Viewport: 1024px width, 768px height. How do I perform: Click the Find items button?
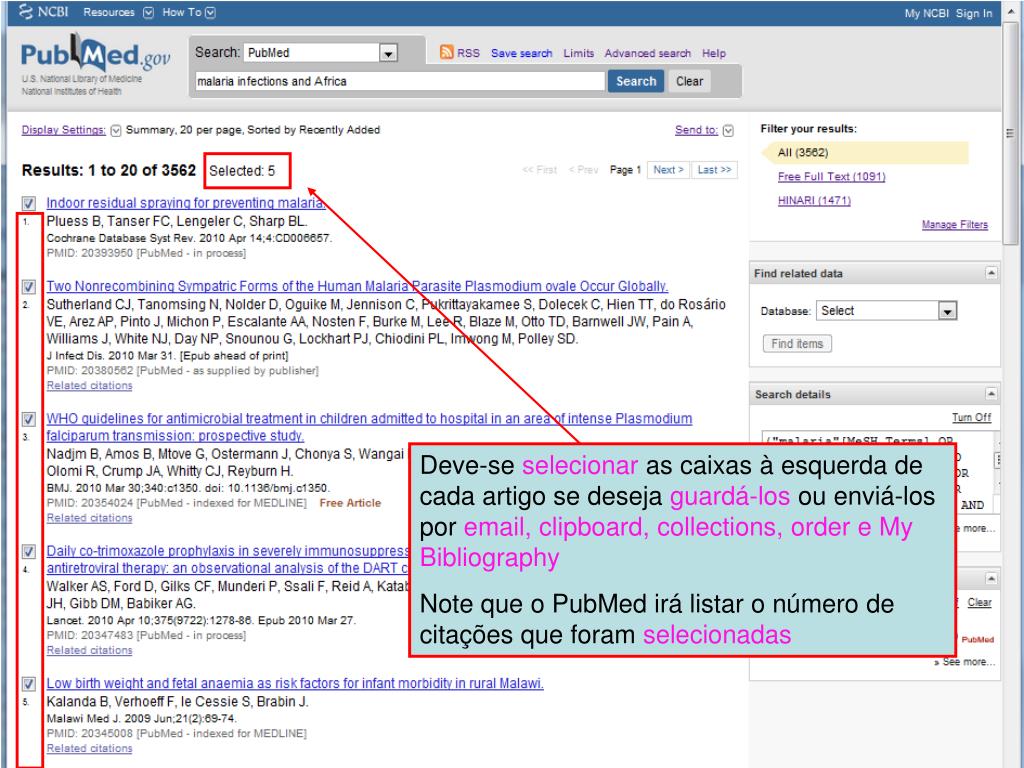tap(797, 344)
